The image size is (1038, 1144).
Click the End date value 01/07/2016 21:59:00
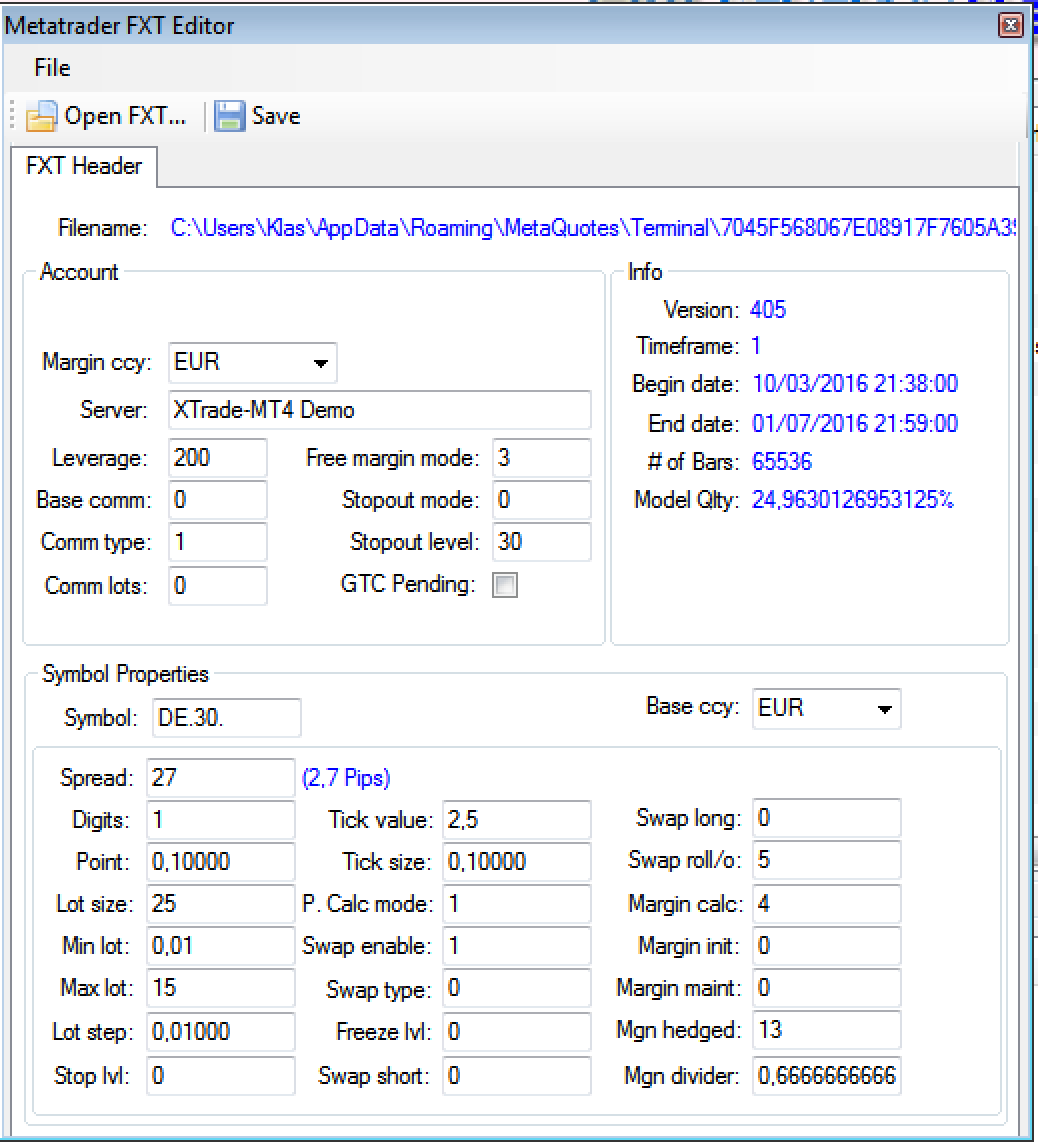pos(855,424)
